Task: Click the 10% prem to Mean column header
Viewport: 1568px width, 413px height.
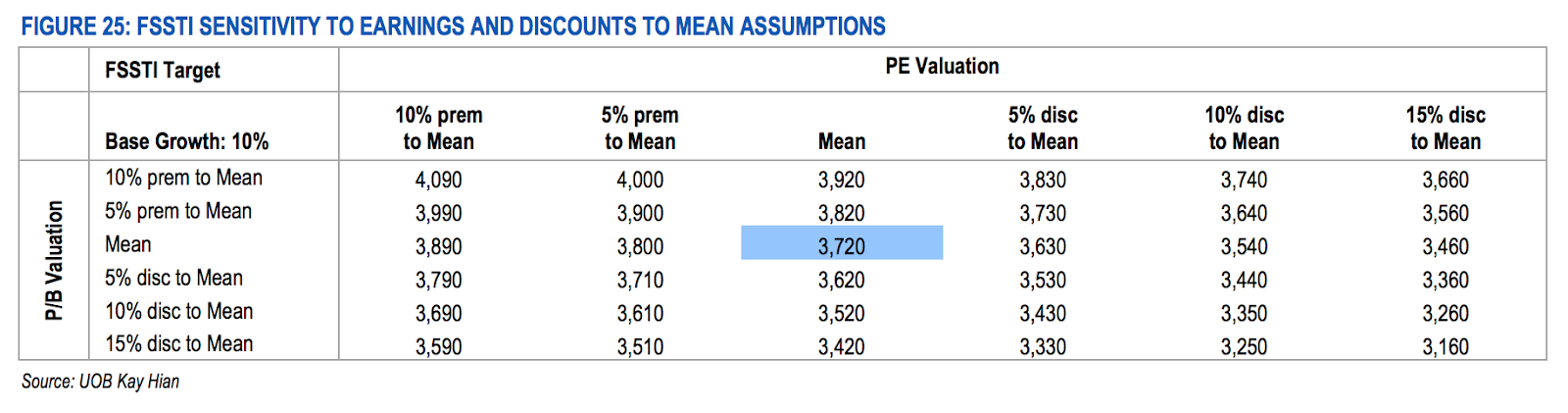Action: (439, 129)
